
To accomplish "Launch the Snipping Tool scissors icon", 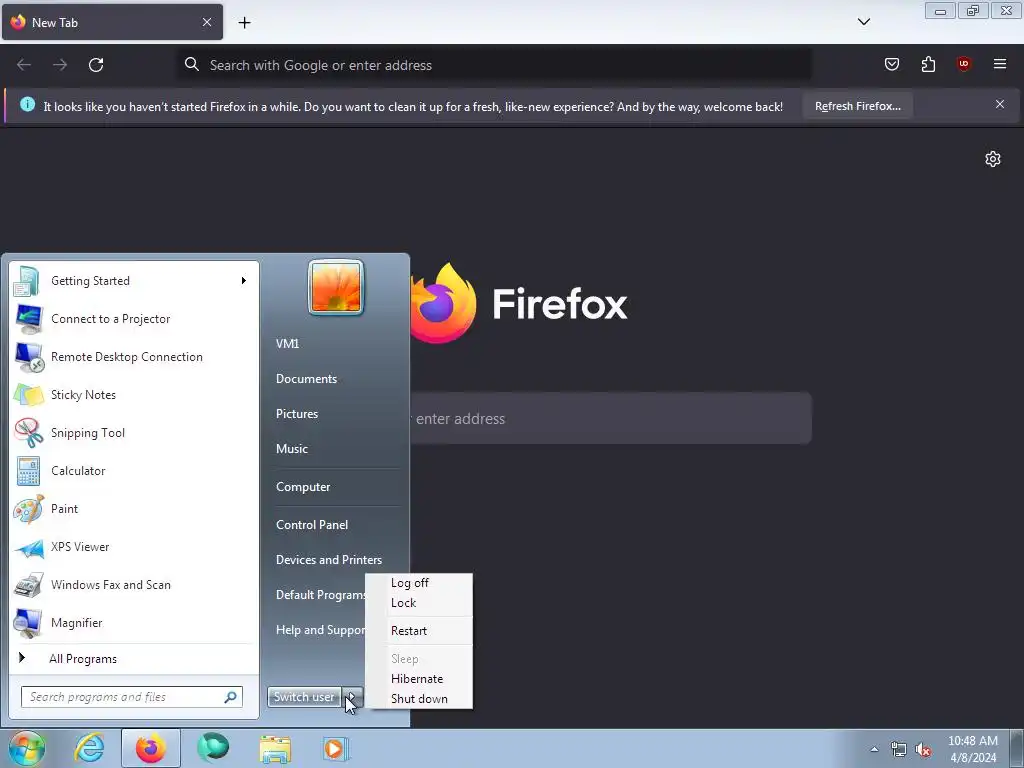I will click(x=28, y=433).
